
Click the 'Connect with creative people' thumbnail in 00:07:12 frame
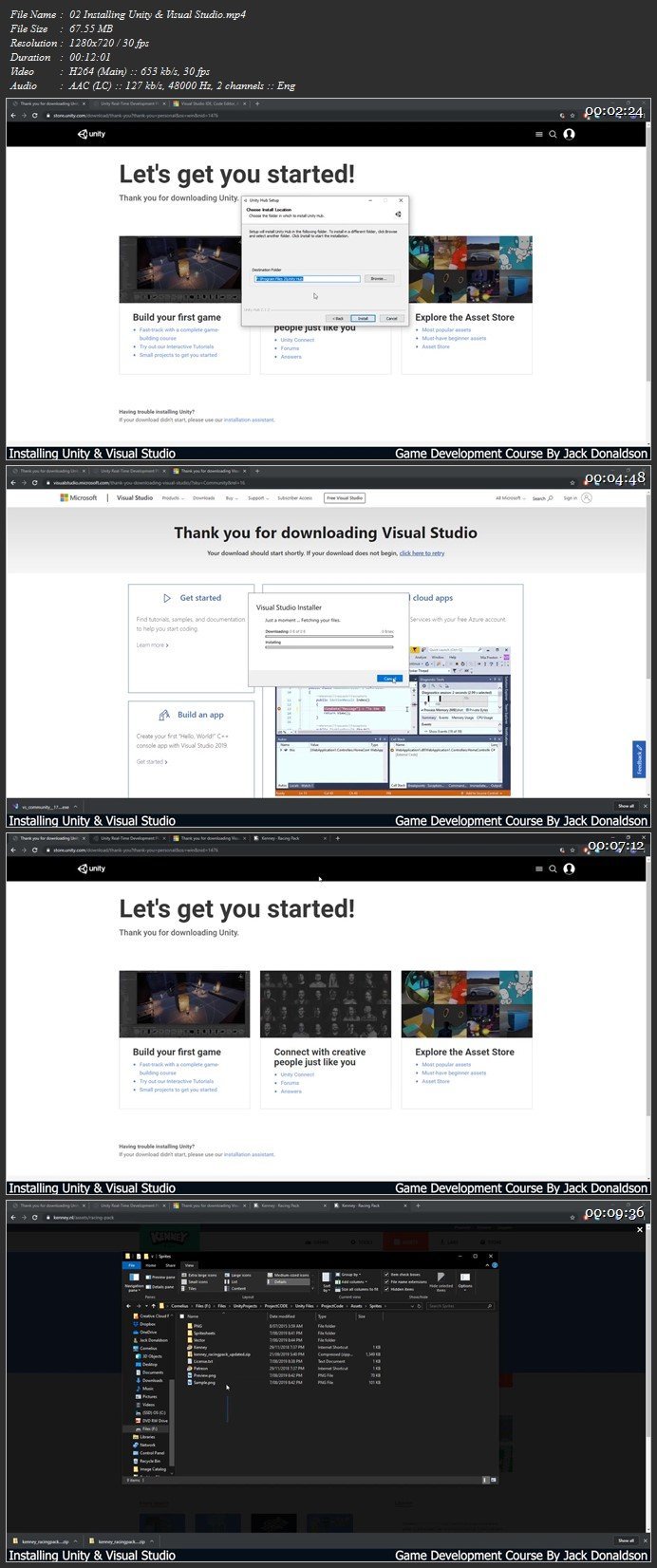pos(326,1003)
